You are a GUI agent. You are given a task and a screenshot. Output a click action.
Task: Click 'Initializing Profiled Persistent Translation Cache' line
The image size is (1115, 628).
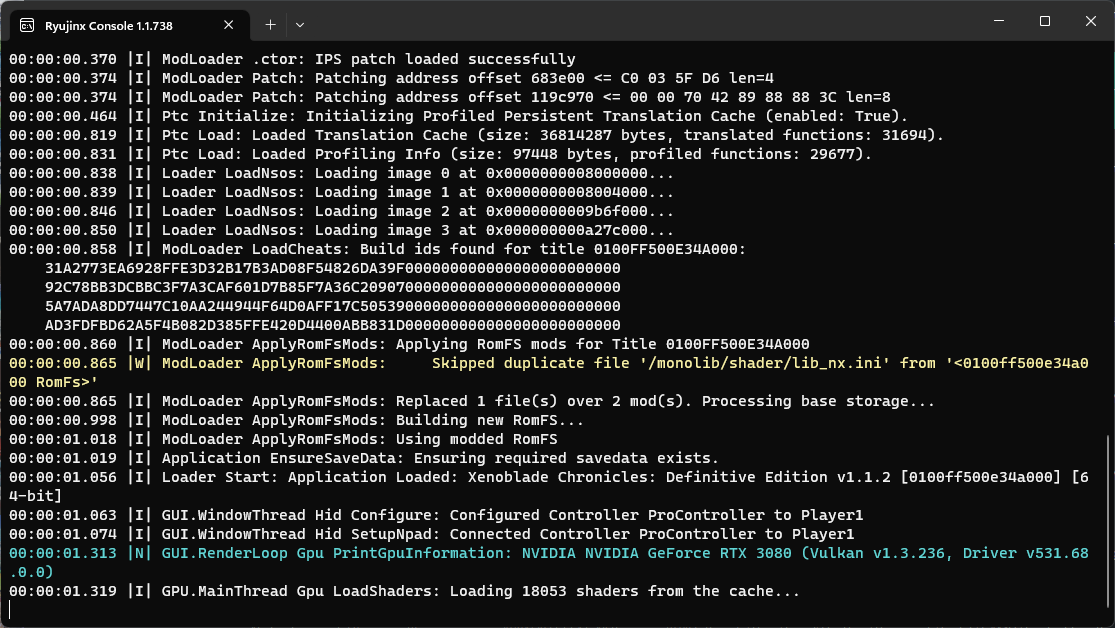[x=459, y=116]
